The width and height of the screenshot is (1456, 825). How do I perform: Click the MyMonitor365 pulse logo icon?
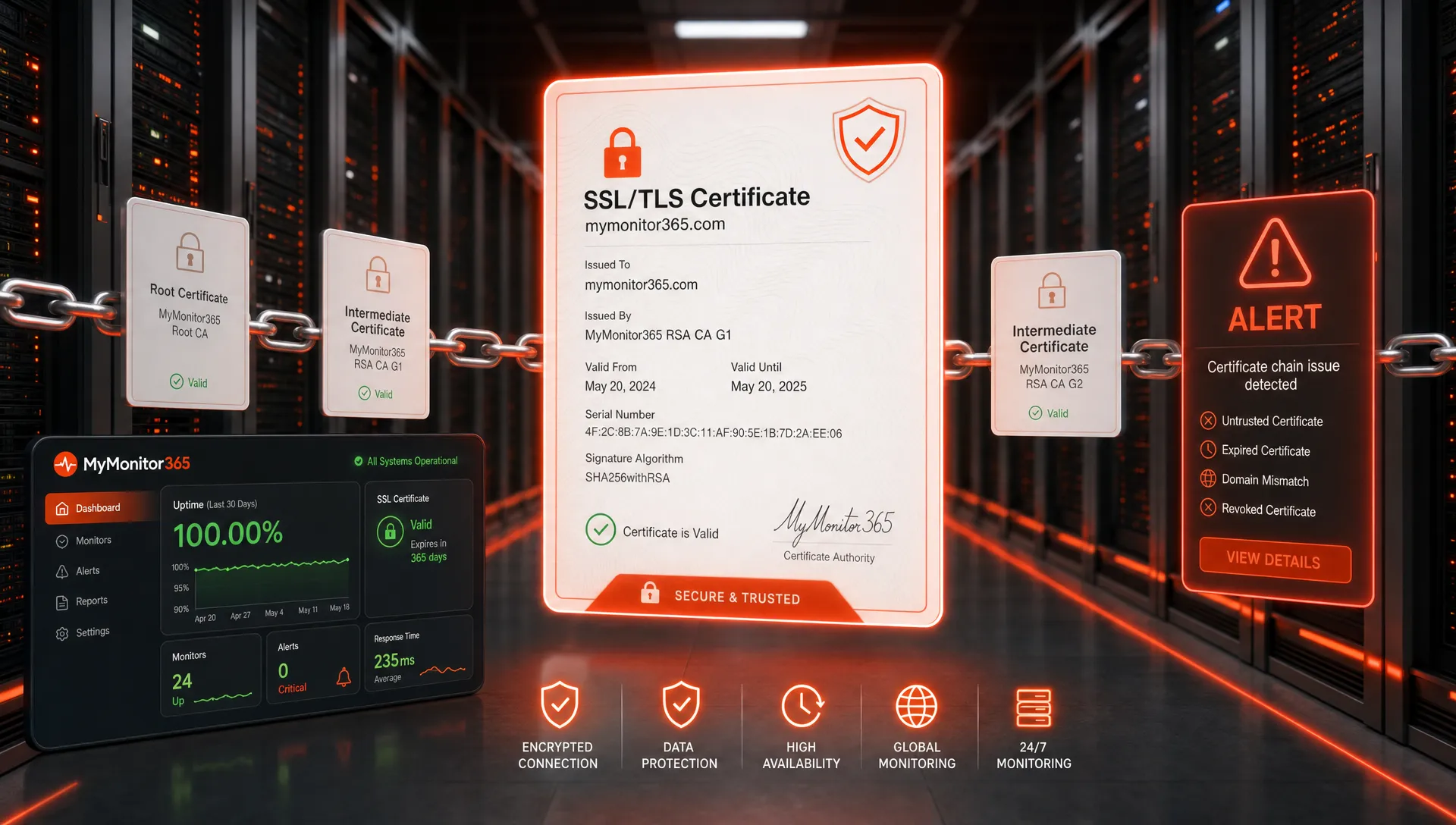coord(65,463)
